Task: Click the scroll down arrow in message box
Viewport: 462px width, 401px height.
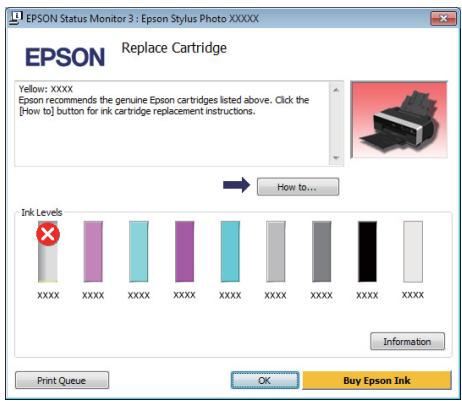Action: [x=336, y=158]
